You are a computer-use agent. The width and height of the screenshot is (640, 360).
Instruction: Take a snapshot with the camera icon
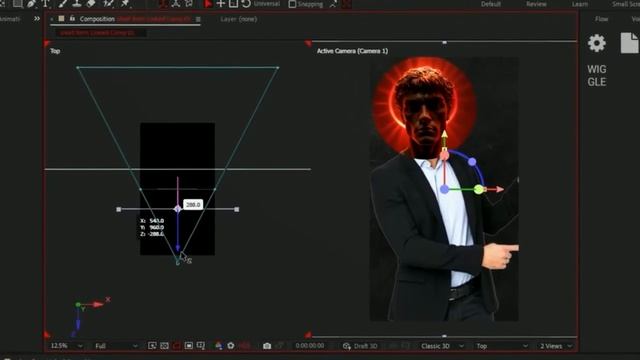[267, 346]
